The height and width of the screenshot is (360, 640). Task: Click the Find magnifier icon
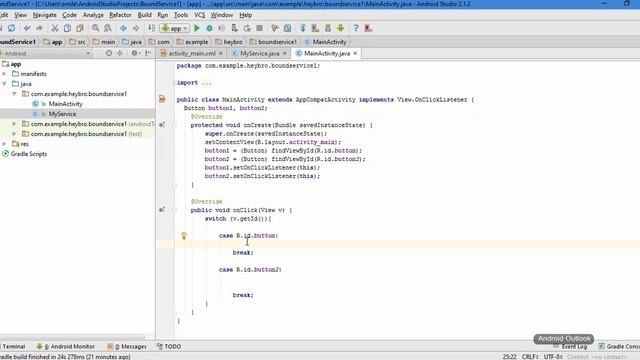click(96, 28)
